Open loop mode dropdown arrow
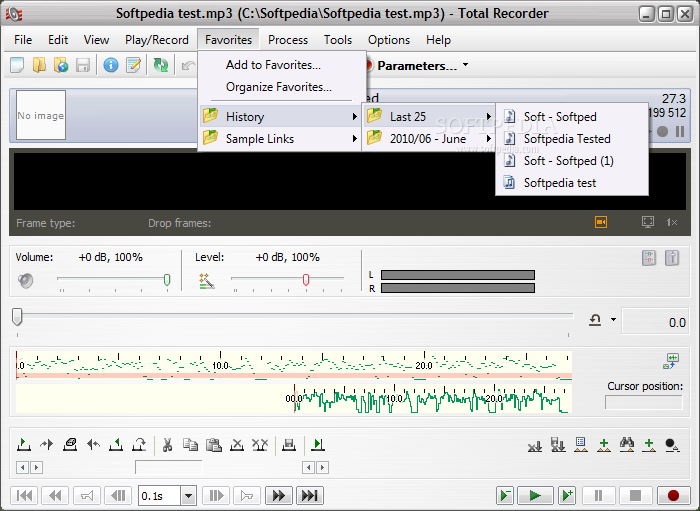 pos(613,320)
